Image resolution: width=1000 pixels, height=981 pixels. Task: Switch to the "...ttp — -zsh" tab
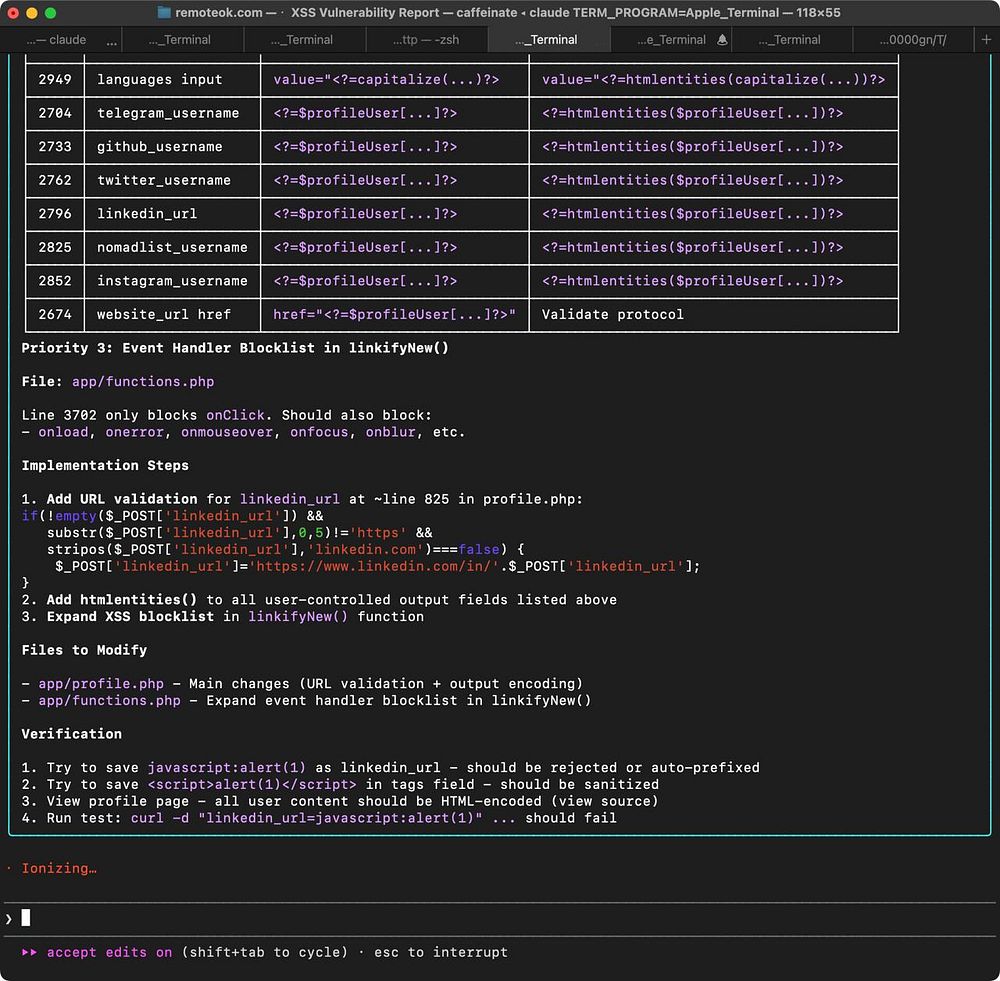pyautogui.click(x=426, y=40)
